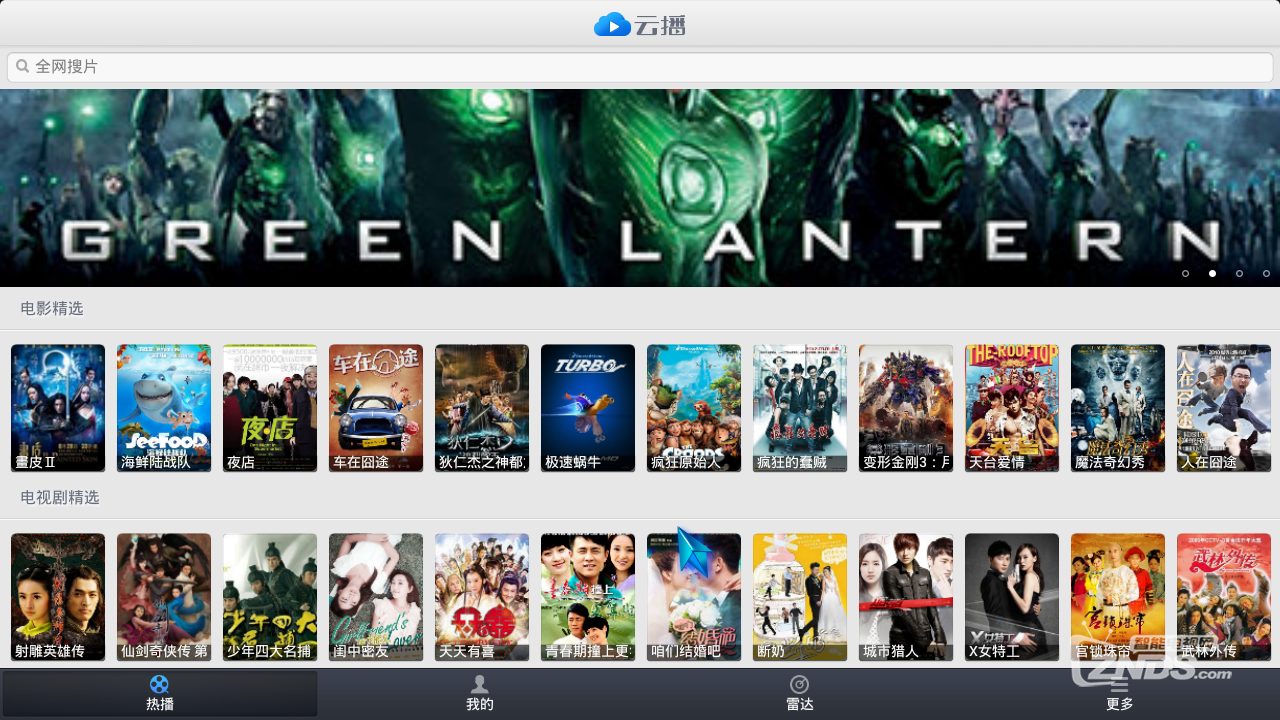Open movie 海鲜陆战队 poster
This screenshot has width=1280, height=720.
click(164, 408)
